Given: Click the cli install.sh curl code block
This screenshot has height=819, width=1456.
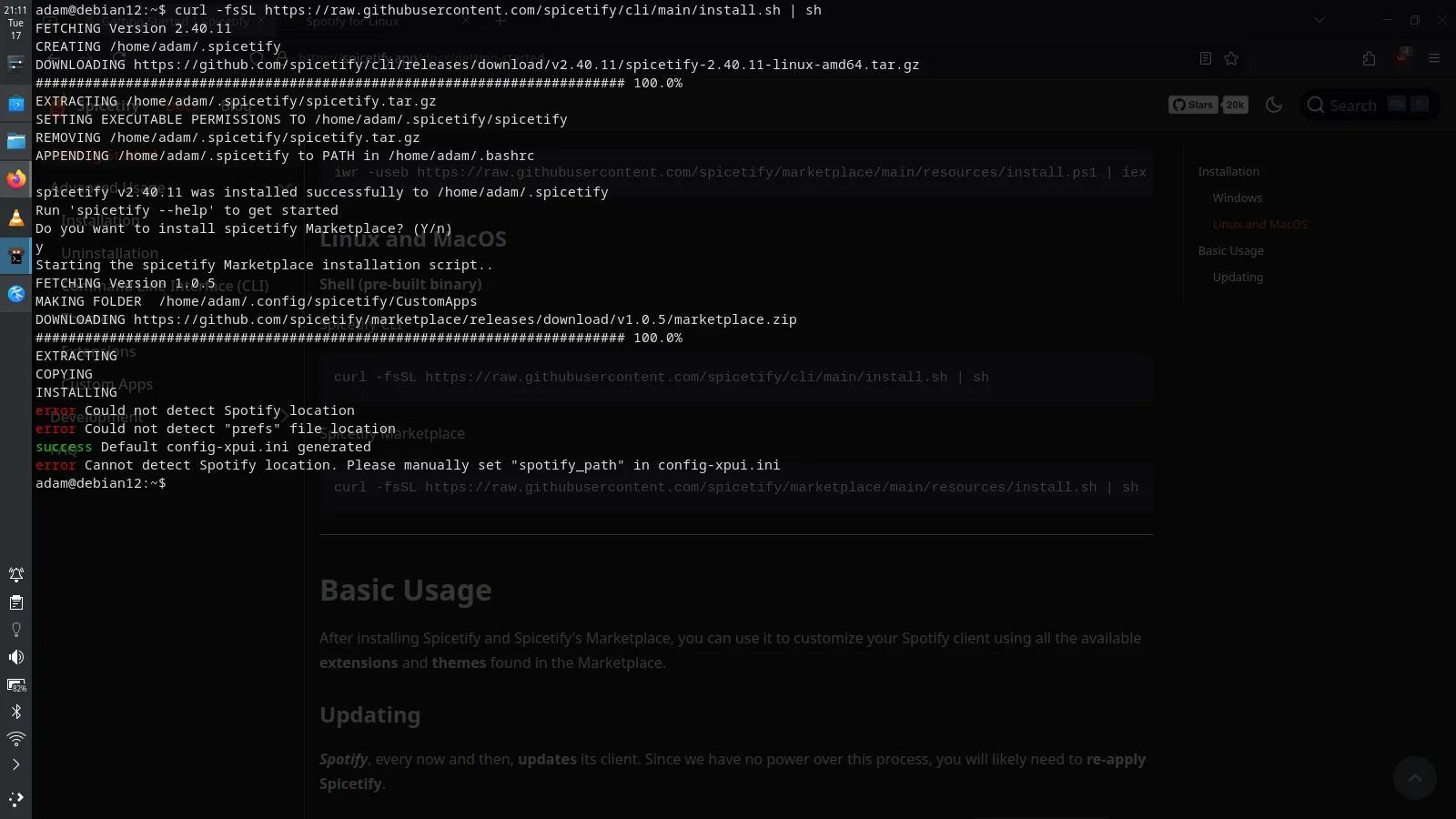Looking at the screenshot, I should click(736, 377).
